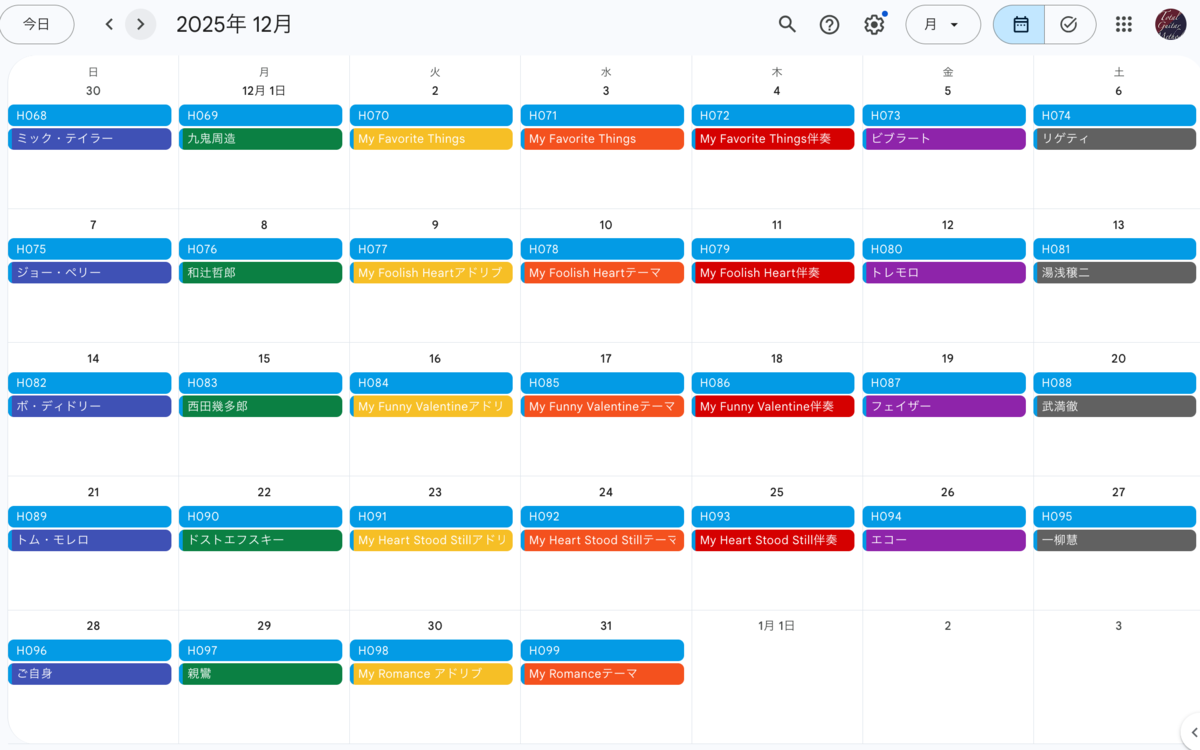Open the settings gear menu
Viewport: 1200px width, 750px height.
pyautogui.click(x=874, y=25)
